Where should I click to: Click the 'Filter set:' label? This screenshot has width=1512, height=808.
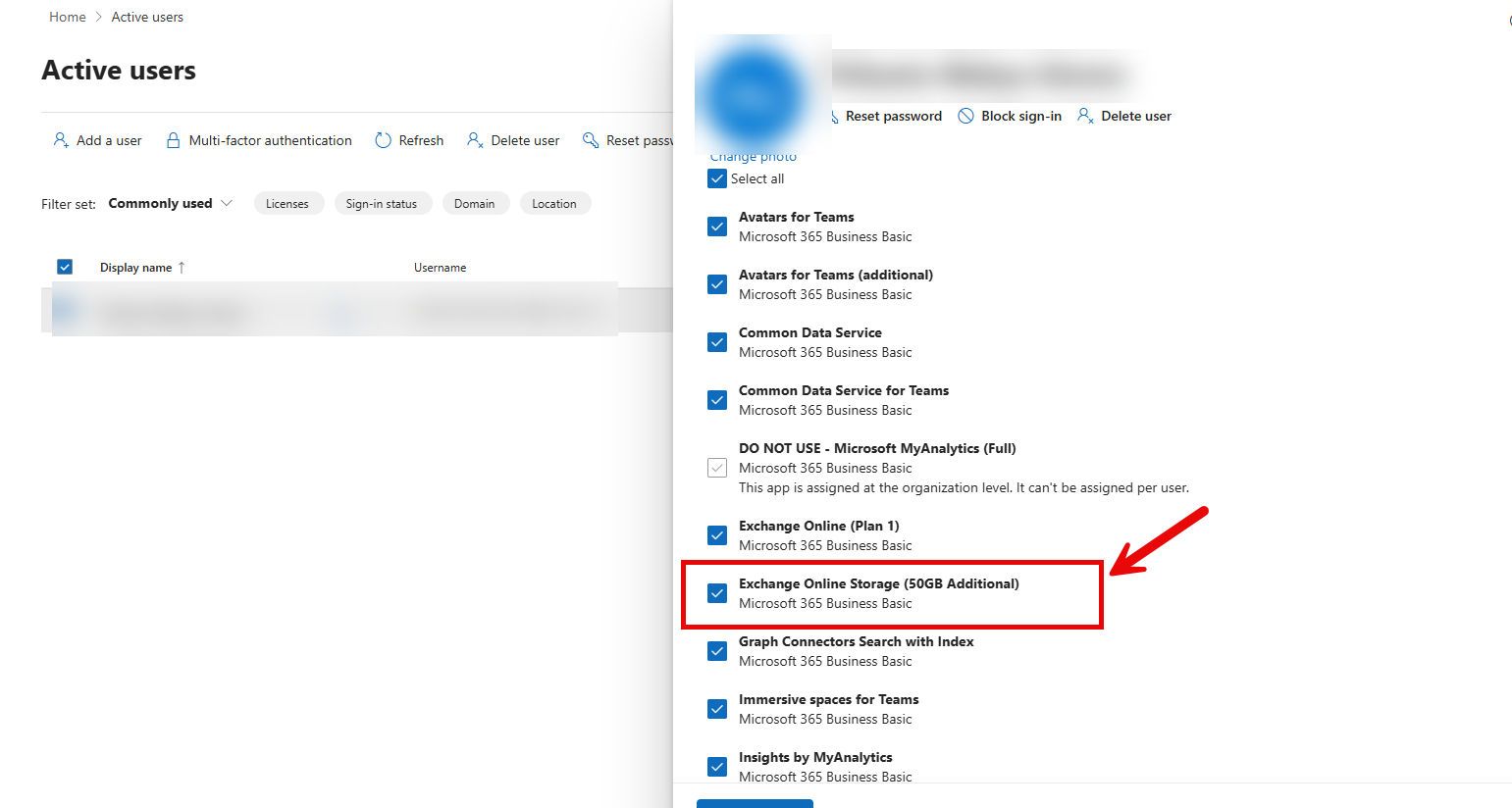[69, 204]
